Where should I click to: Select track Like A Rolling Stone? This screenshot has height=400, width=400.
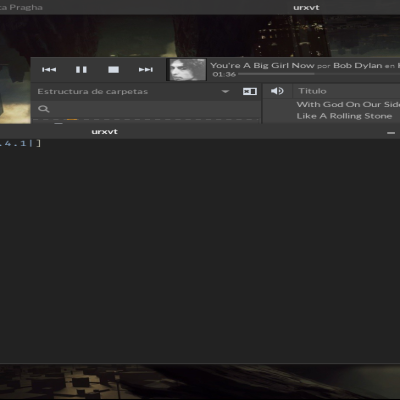pos(344,116)
